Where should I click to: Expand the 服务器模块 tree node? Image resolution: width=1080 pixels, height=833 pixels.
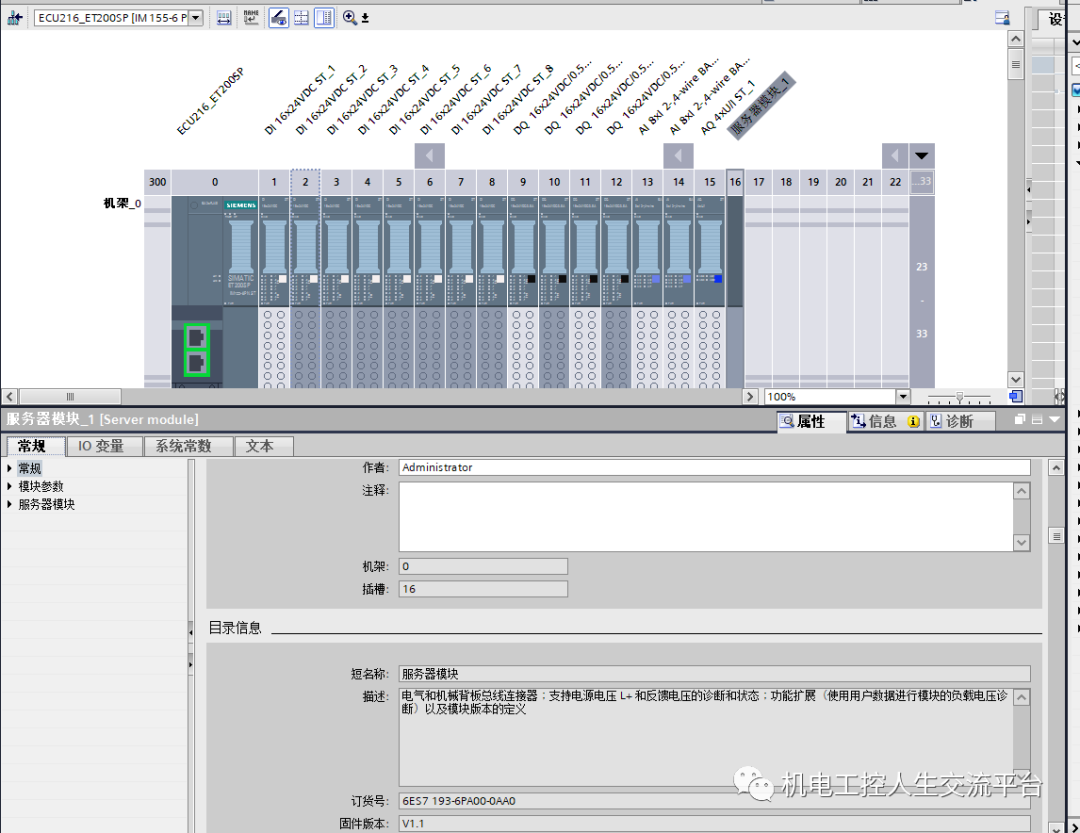10,504
